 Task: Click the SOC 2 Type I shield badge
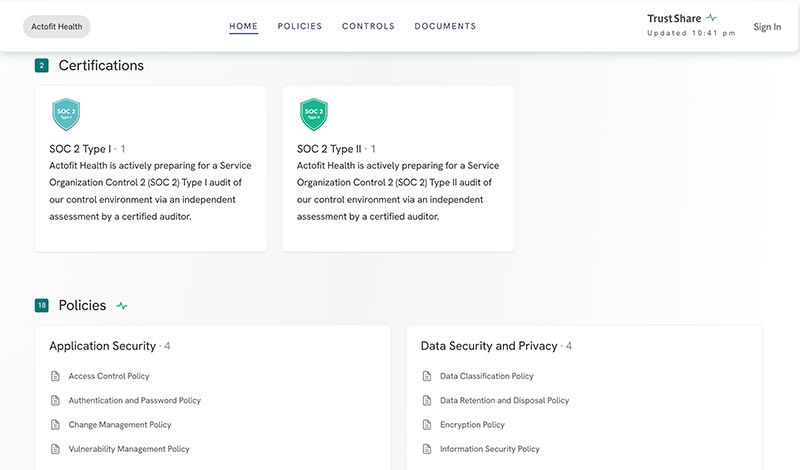(66, 114)
